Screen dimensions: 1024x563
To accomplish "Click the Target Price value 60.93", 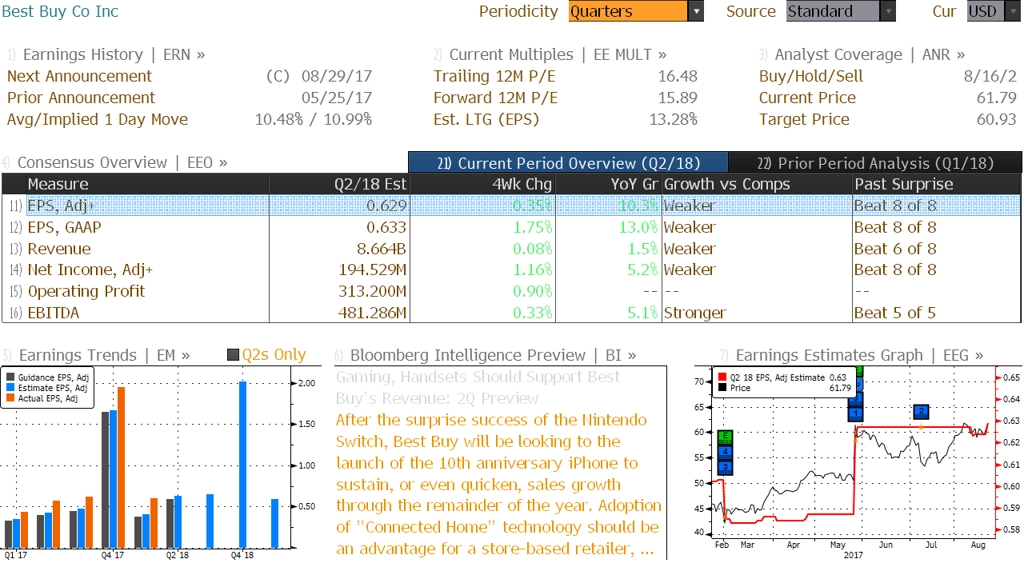I will (997, 120).
